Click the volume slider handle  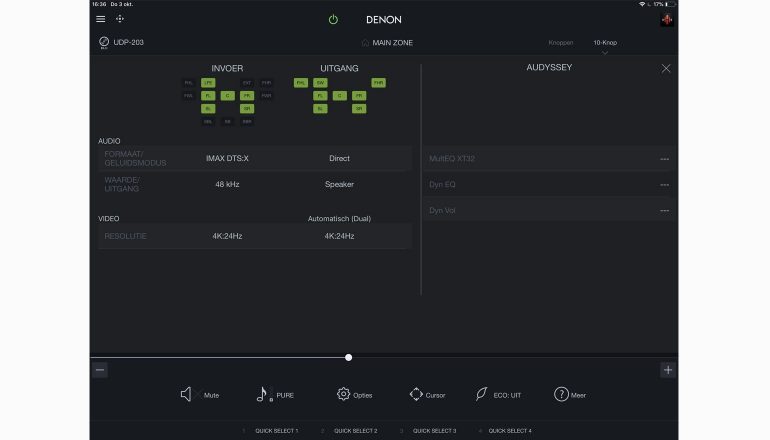pyautogui.click(x=348, y=357)
